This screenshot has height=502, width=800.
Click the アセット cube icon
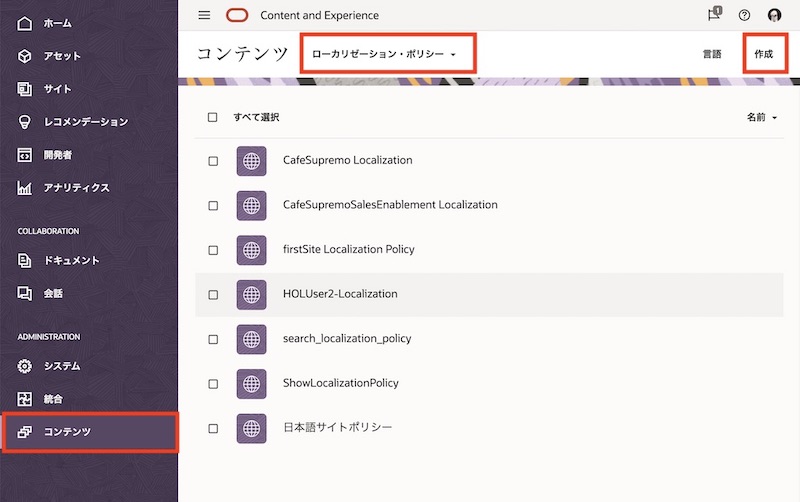click(24, 56)
